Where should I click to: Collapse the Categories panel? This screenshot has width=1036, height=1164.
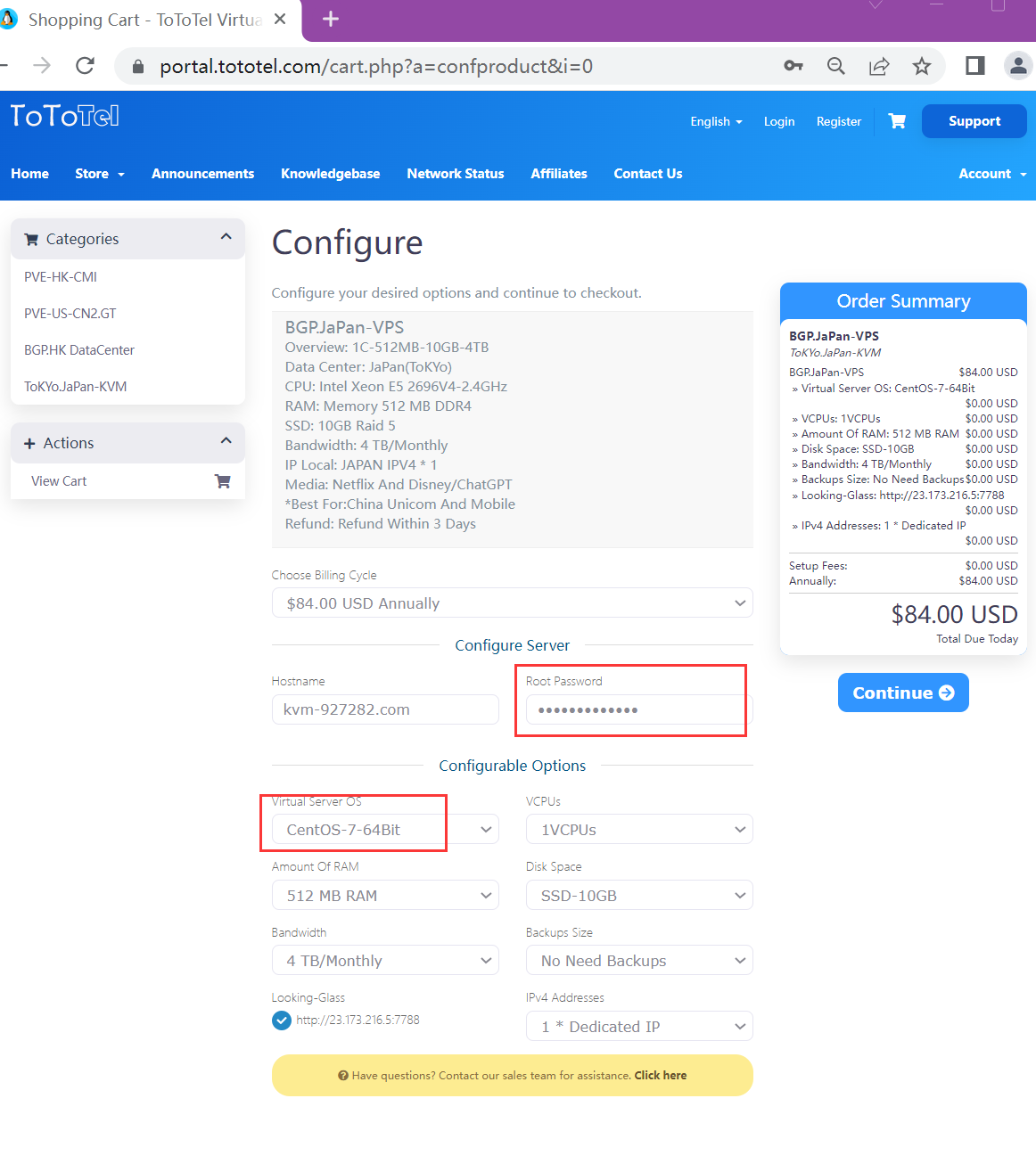point(226,237)
